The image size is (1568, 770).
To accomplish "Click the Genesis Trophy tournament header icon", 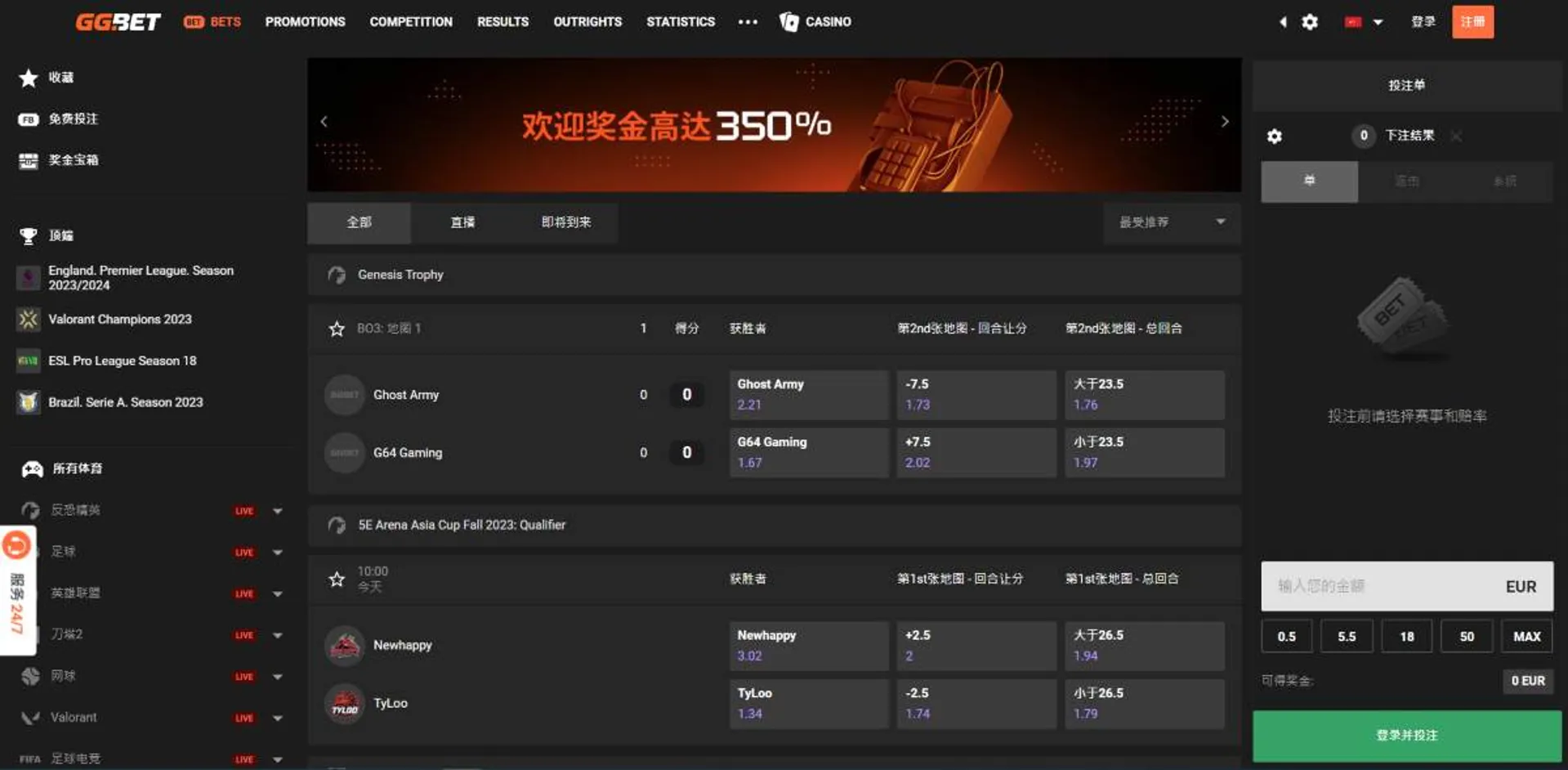I will tap(337, 275).
